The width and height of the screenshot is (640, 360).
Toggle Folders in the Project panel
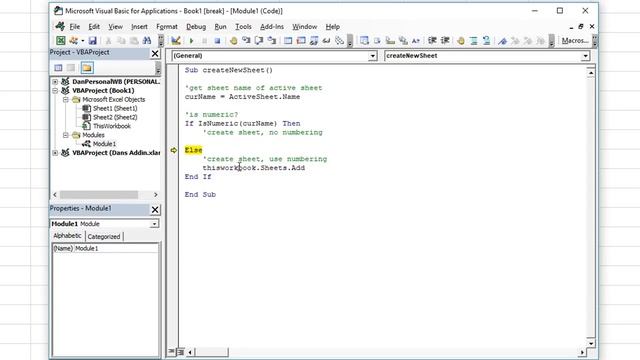click(87, 68)
